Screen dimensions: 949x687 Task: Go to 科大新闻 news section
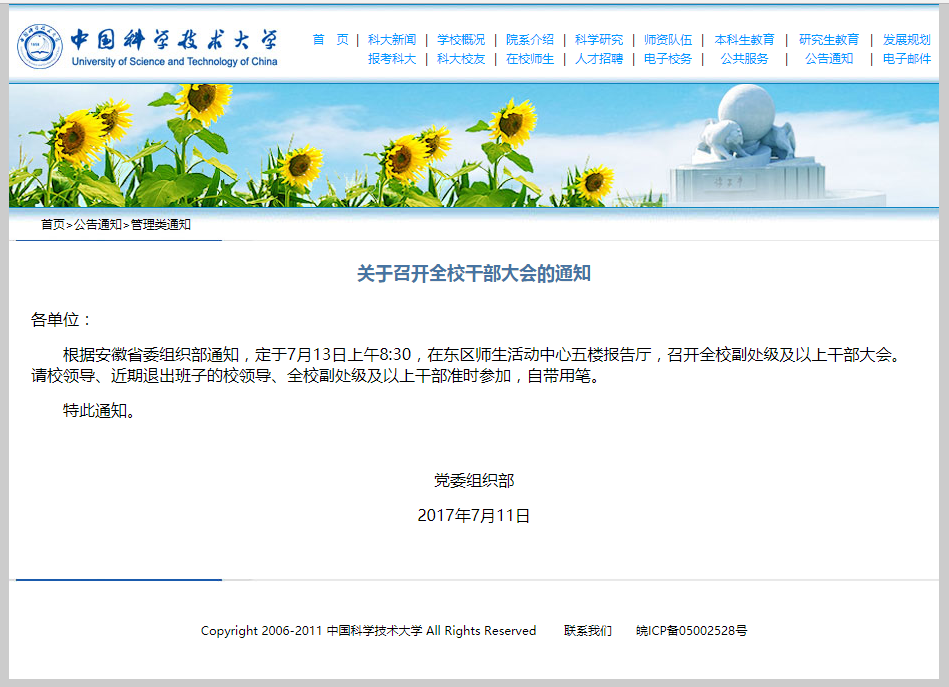[x=392, y=40]
